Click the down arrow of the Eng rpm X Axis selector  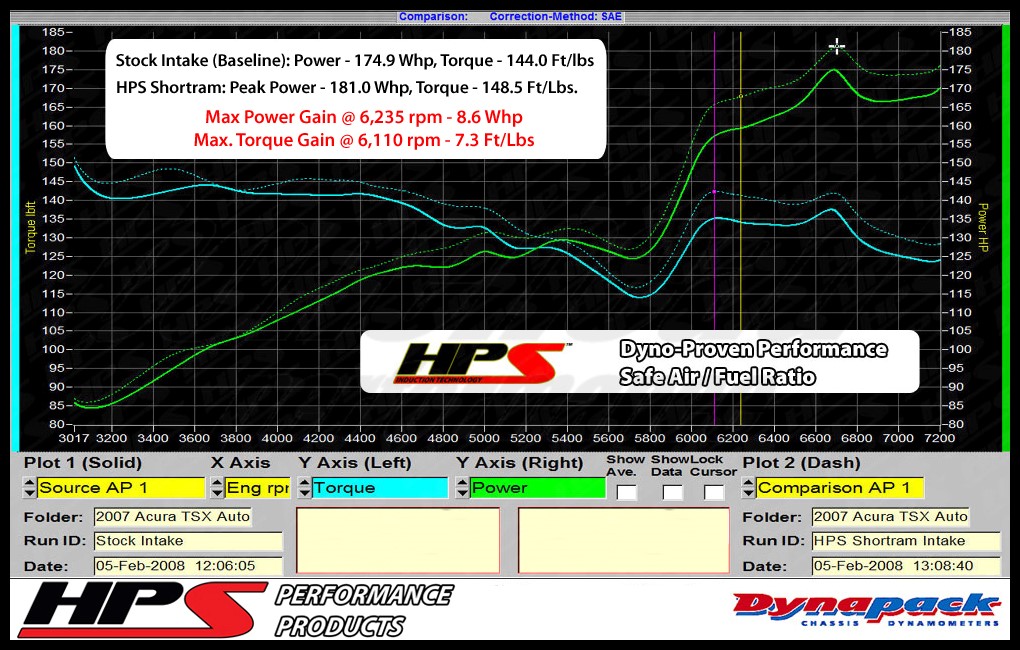coord(217,493)
